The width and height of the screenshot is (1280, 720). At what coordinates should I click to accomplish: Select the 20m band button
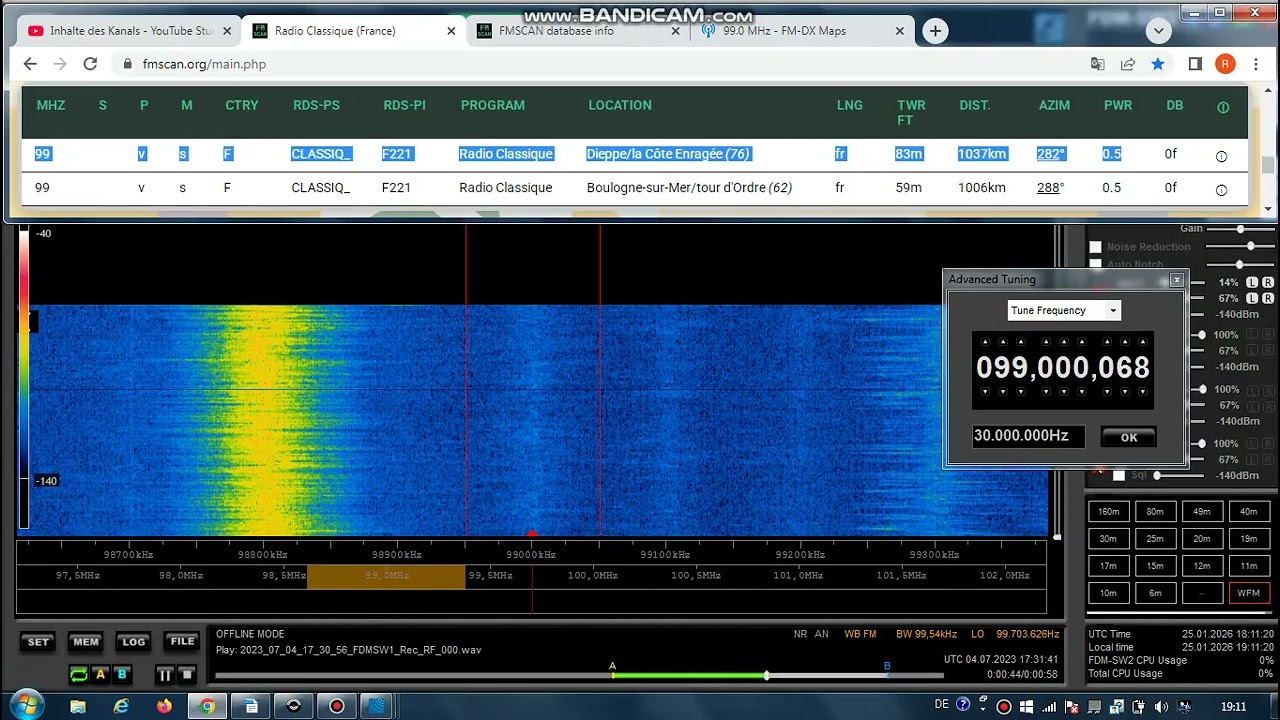[x=1202, y=538]
